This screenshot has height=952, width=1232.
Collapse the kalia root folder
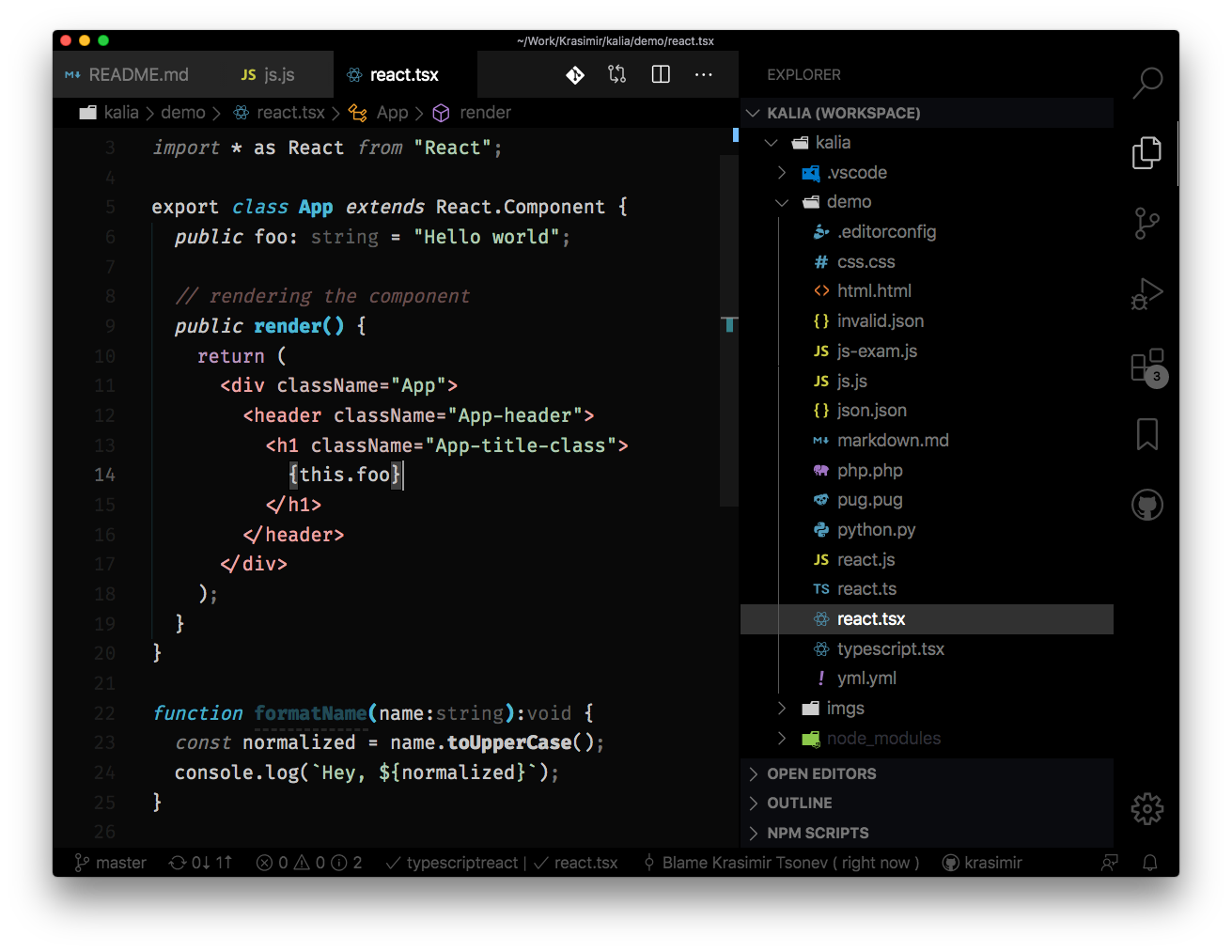click(927, 143)
